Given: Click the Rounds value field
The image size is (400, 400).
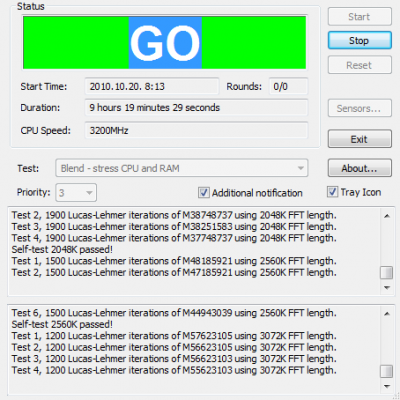Looking at the screenshot, I should (288, 87).
